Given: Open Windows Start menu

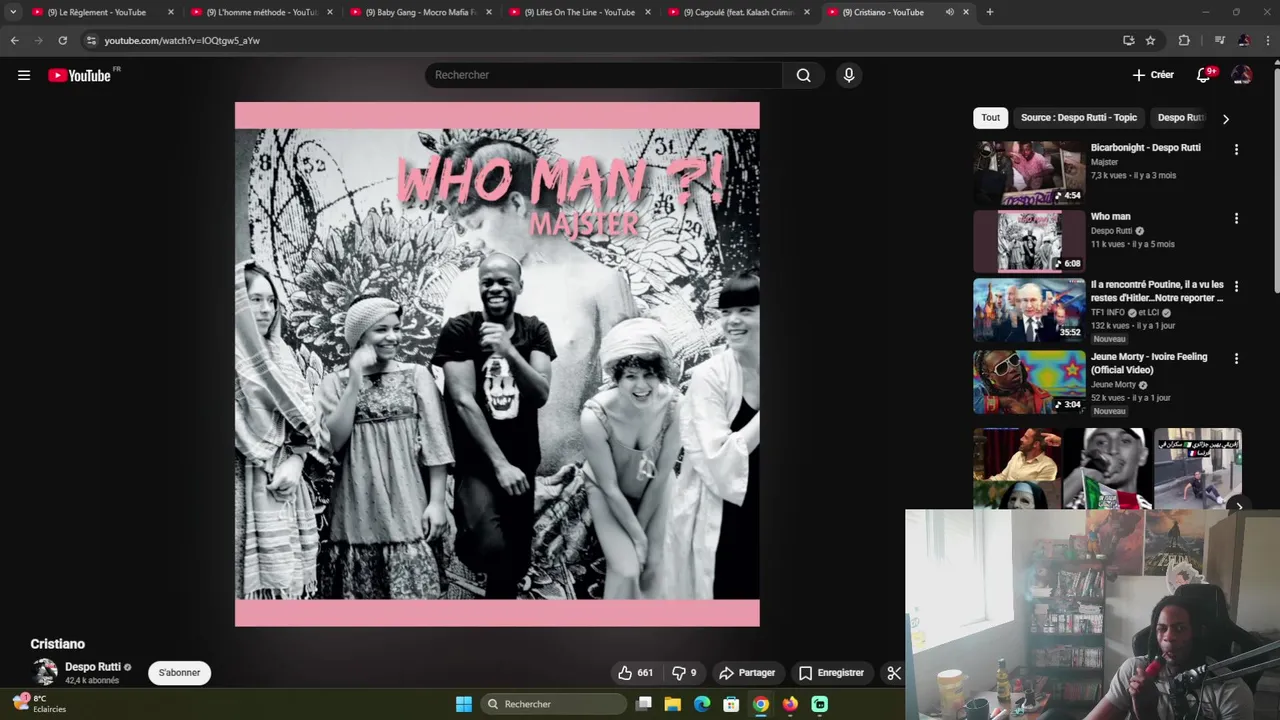Looking at the screenshot, I should [x=464, y=704].
